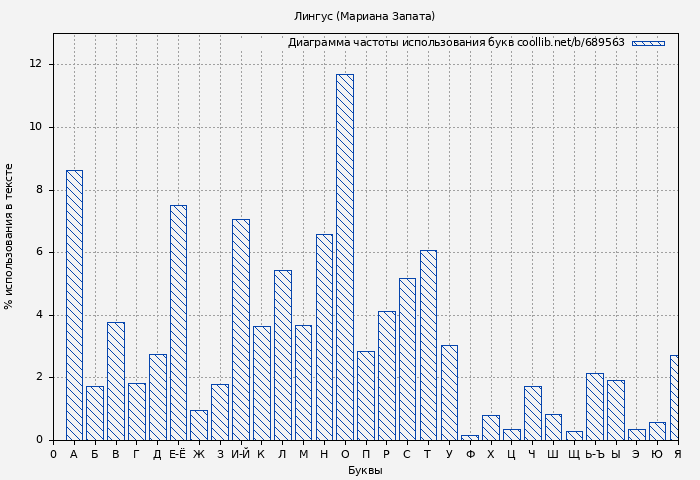The image size is (700, 480).
Task: Click the y-axis title '% использования в тексте'
Action: (x=10, y=236)
